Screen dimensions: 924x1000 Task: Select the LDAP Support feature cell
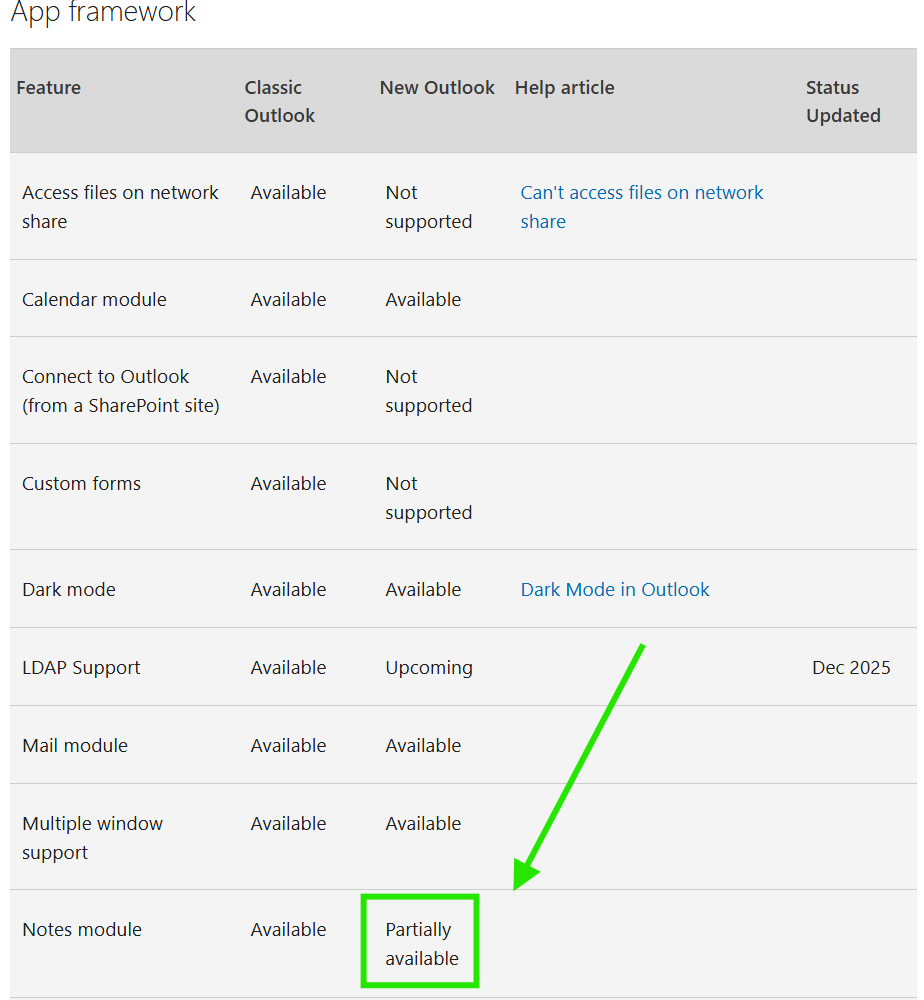tap(81, 667)
